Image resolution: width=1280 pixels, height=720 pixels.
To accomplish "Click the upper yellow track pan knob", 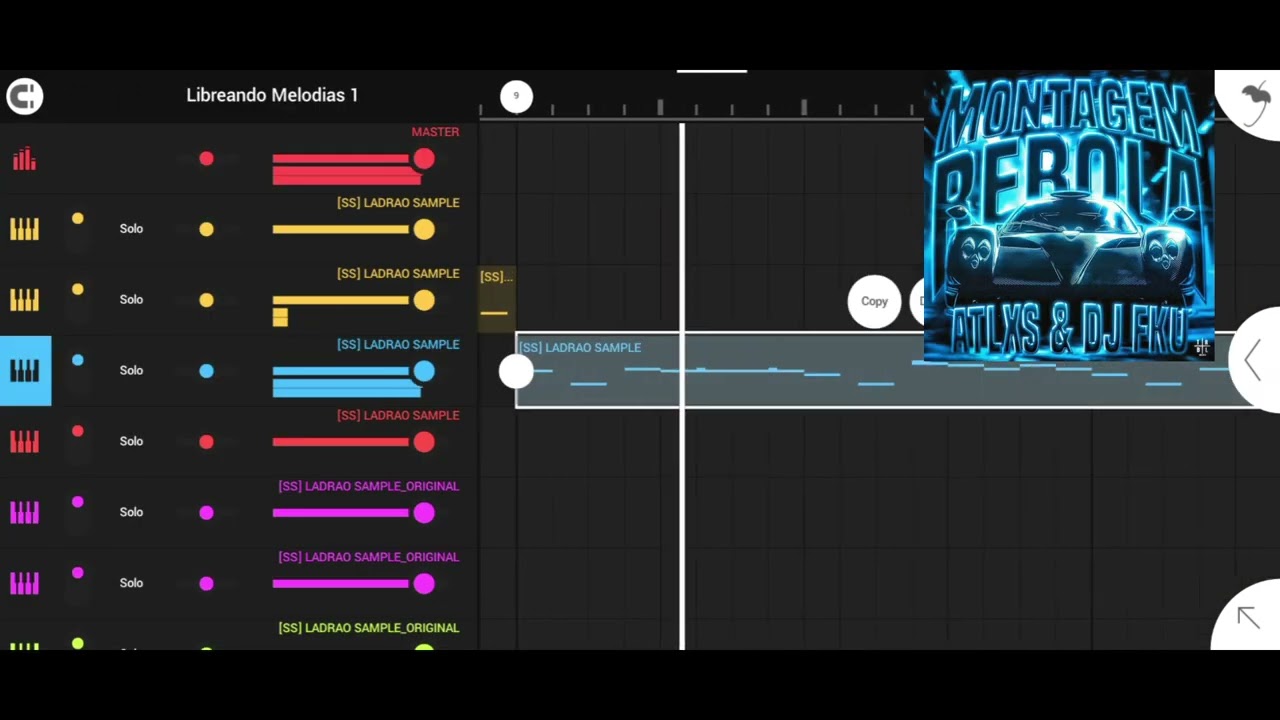I will pos(206,229).
